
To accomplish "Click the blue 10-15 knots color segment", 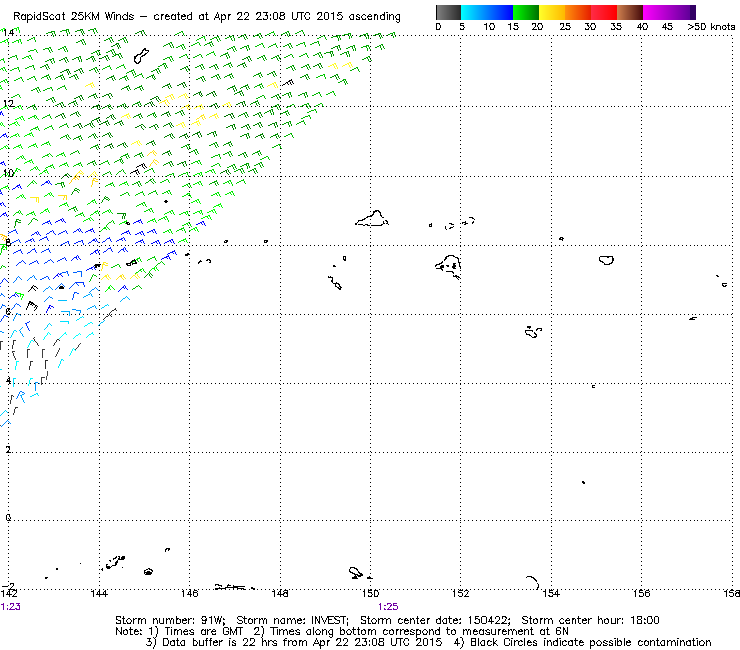I will pos(500,12).
